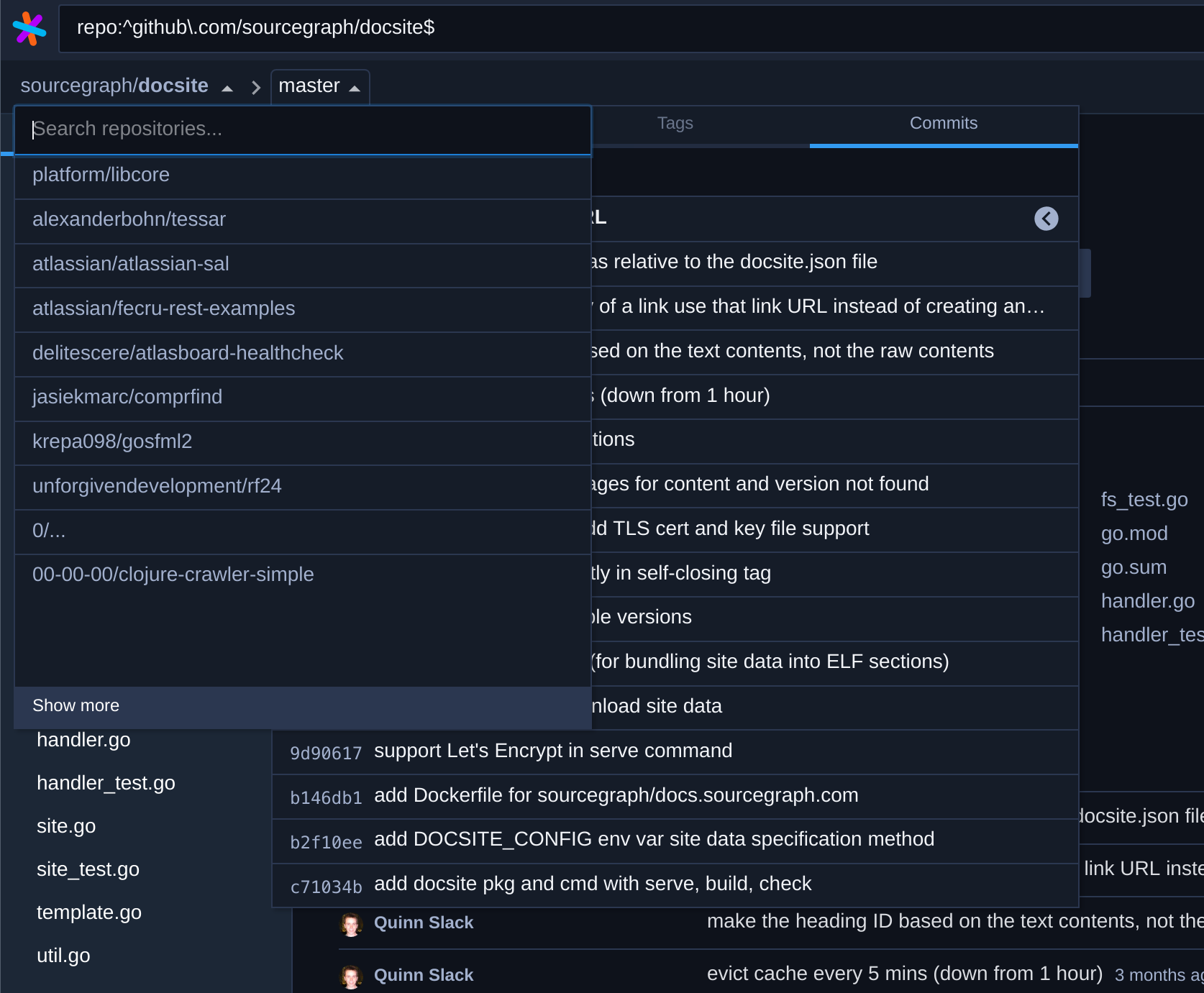Select atlassian/fecru-rest-examples repository
The width and height of the screenshot is (1204, 993).
click(x=303, y=309)
